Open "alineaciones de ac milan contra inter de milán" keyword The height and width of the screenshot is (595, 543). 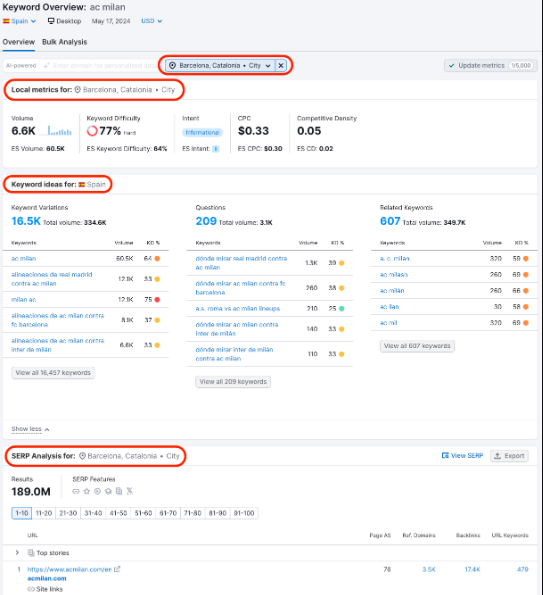pyautogui.click(x=58, y=345)
